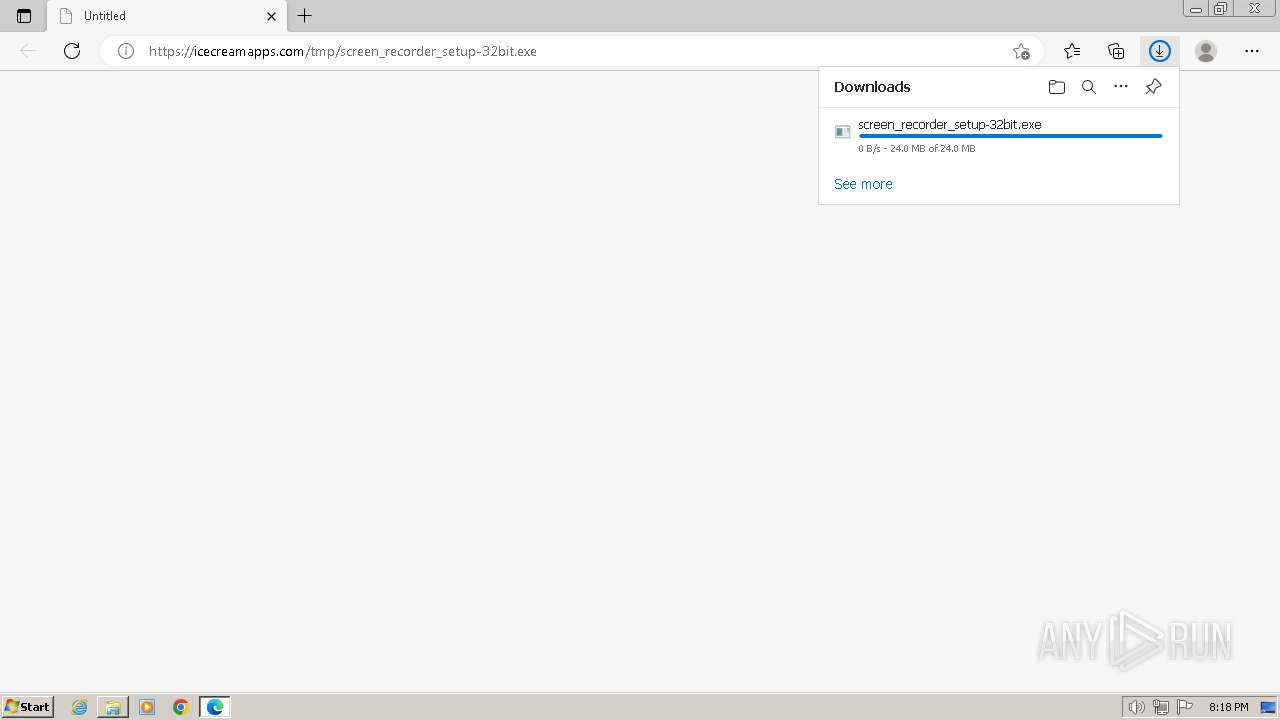Screen dimensions: 1280x720
Task: Open the tab actions menu icon
Action: (x=24, y=16)
